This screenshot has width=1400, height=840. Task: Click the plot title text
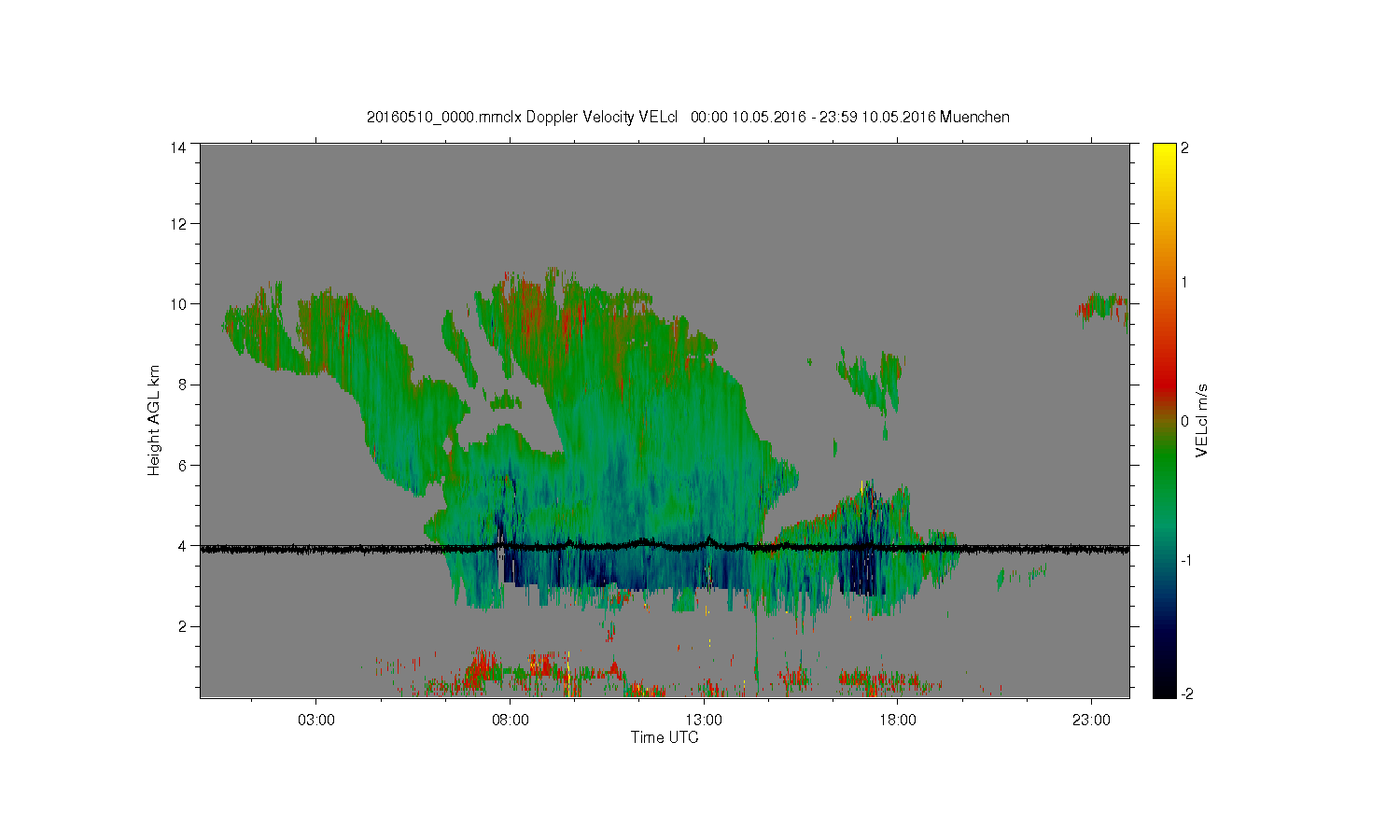688,118
